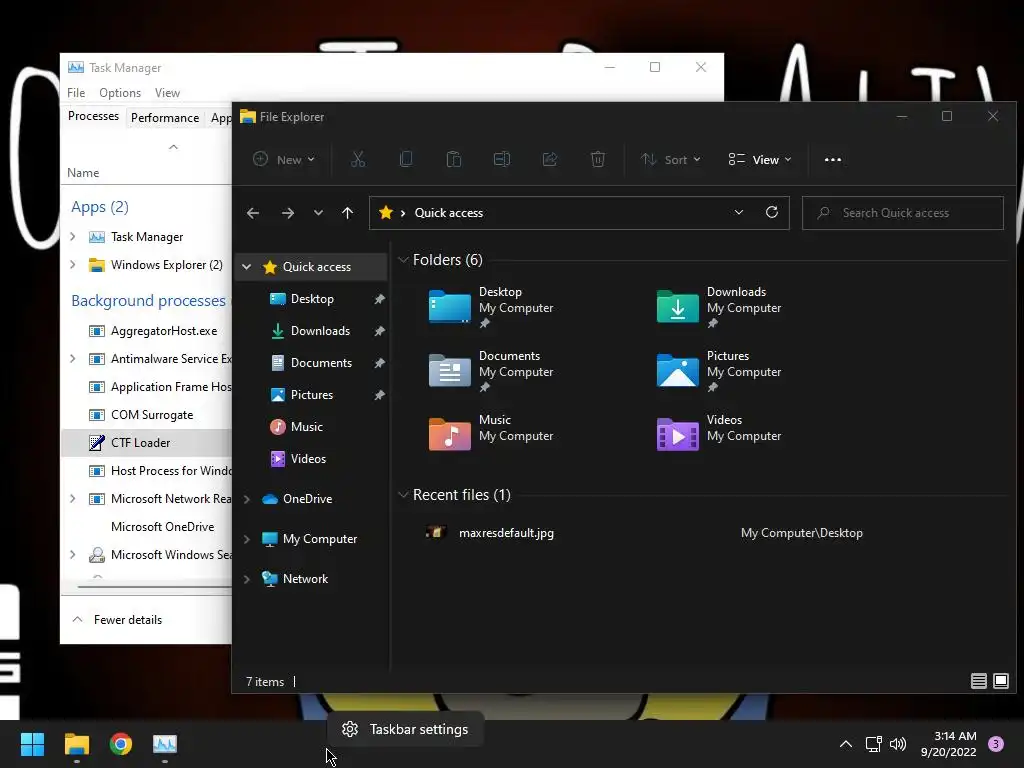Select CTF Loader process in Task Manager
The height and width of the screenshot is (768, 1024).
tap(147, 443)
